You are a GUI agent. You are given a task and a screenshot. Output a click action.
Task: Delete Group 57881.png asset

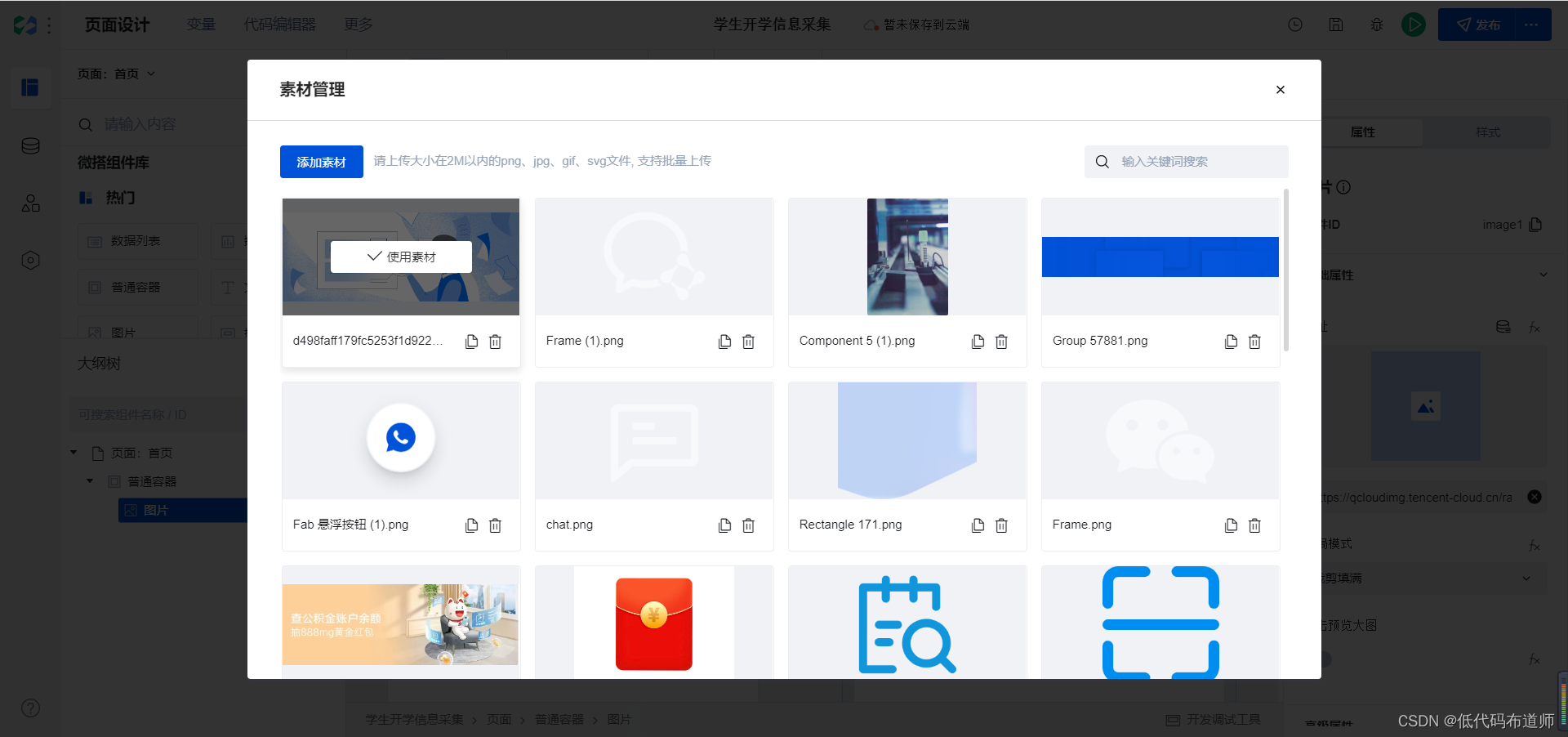pyautogui.click(x=1254, y=342)
